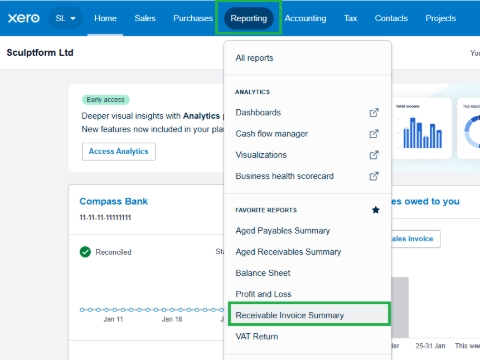480x360 pixels.
Task: Open Dashboards from Analytics
Action: click(258, 113)
